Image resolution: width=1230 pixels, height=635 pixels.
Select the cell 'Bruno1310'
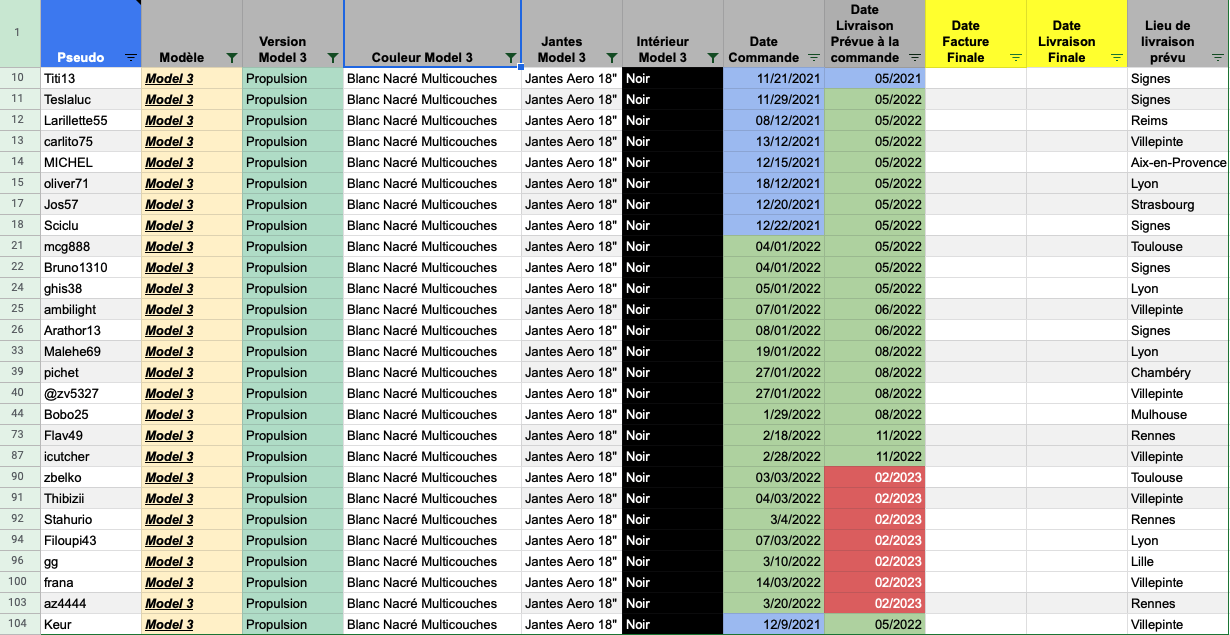tap(91, 267)
